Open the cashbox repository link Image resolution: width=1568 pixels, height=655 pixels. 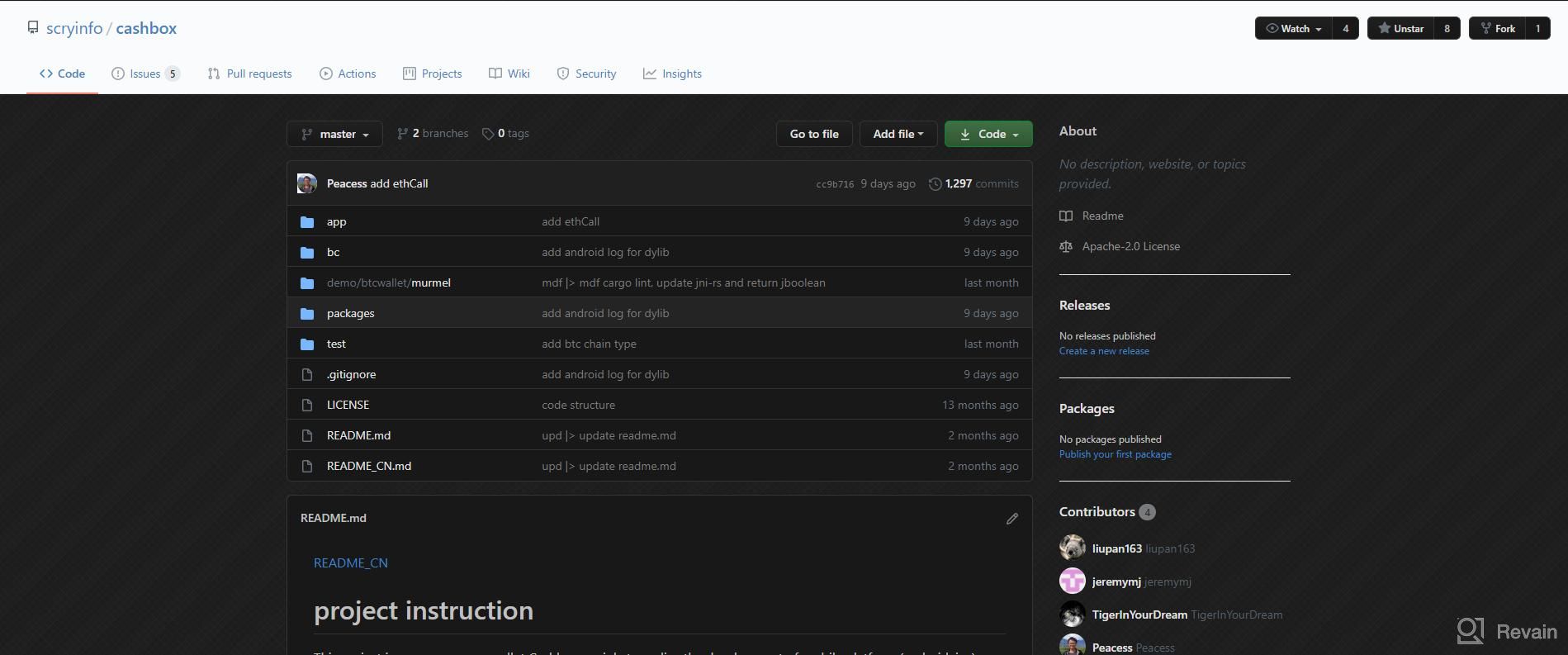point(146,28)
